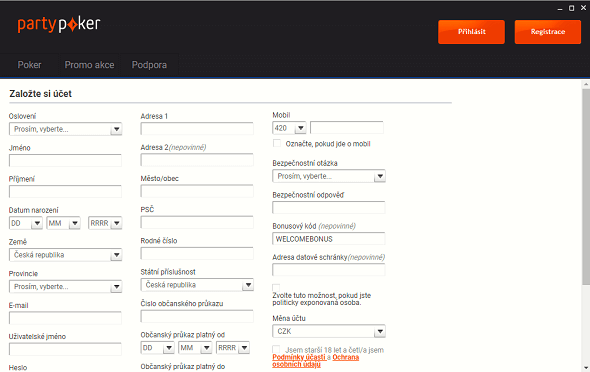Click the Přihlásit button
The height and width of the screenshot is (372, 590).
(x=471, y=32)
